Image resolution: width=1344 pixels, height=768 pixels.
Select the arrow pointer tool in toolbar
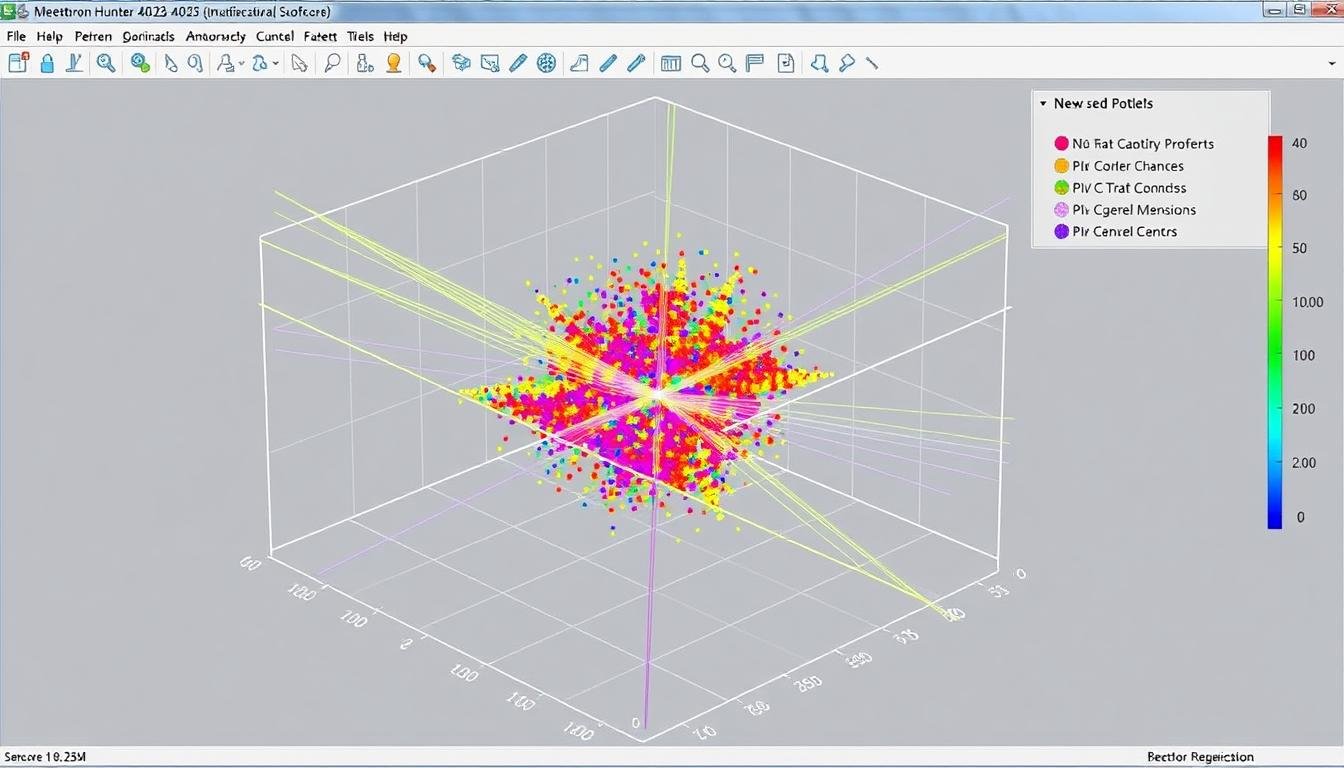click(298, 63)
